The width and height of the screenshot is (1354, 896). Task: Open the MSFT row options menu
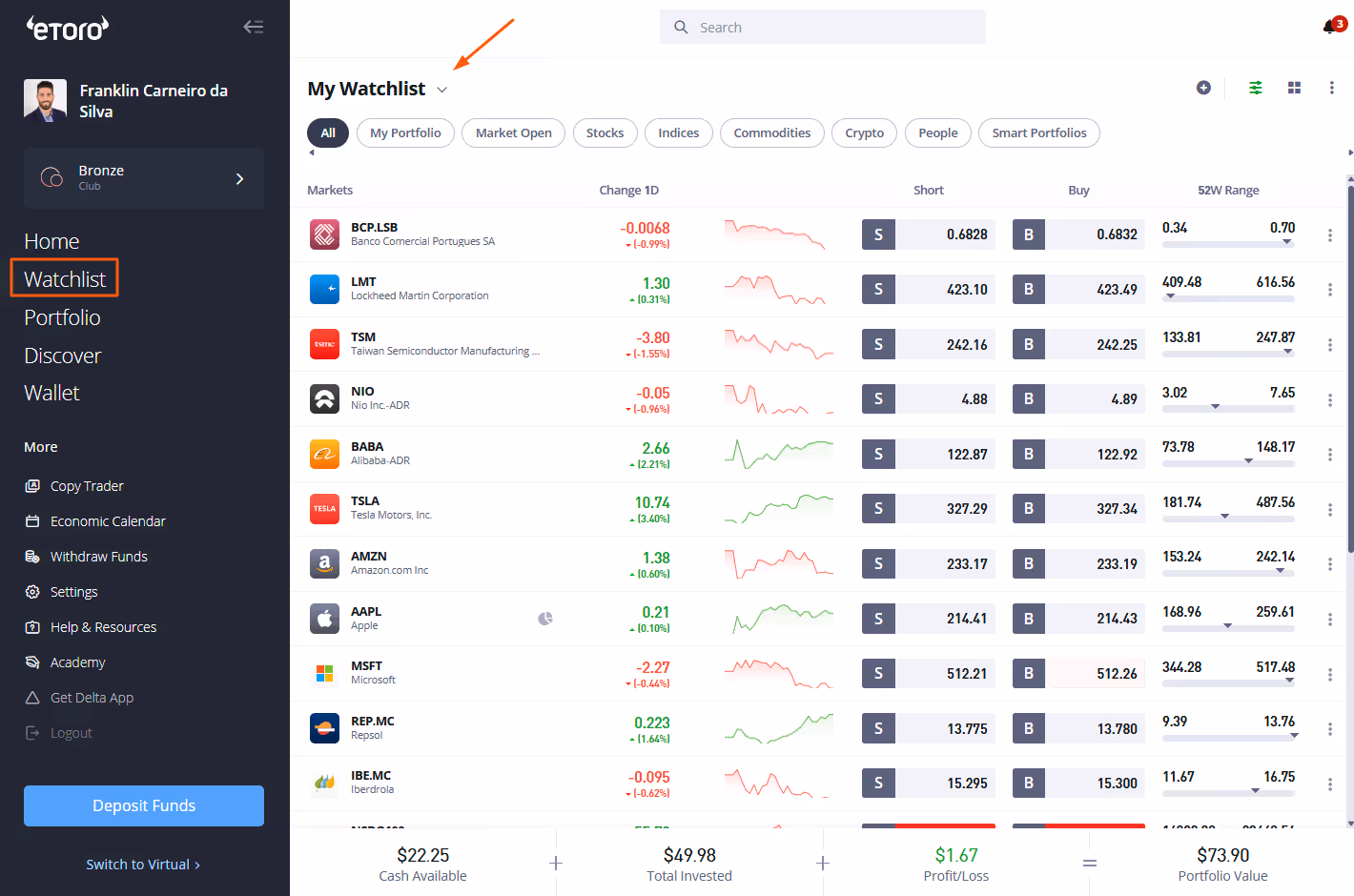click(1330, 675)
